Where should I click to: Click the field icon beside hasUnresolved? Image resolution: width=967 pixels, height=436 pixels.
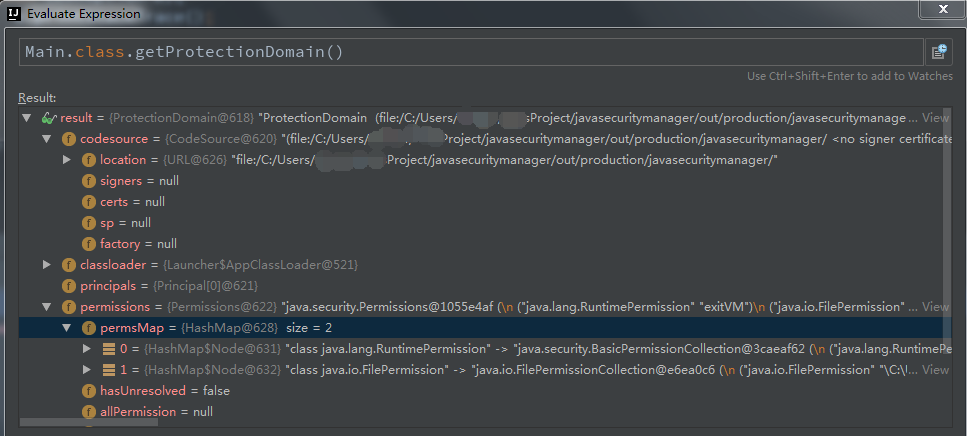(x=89, y=390)
